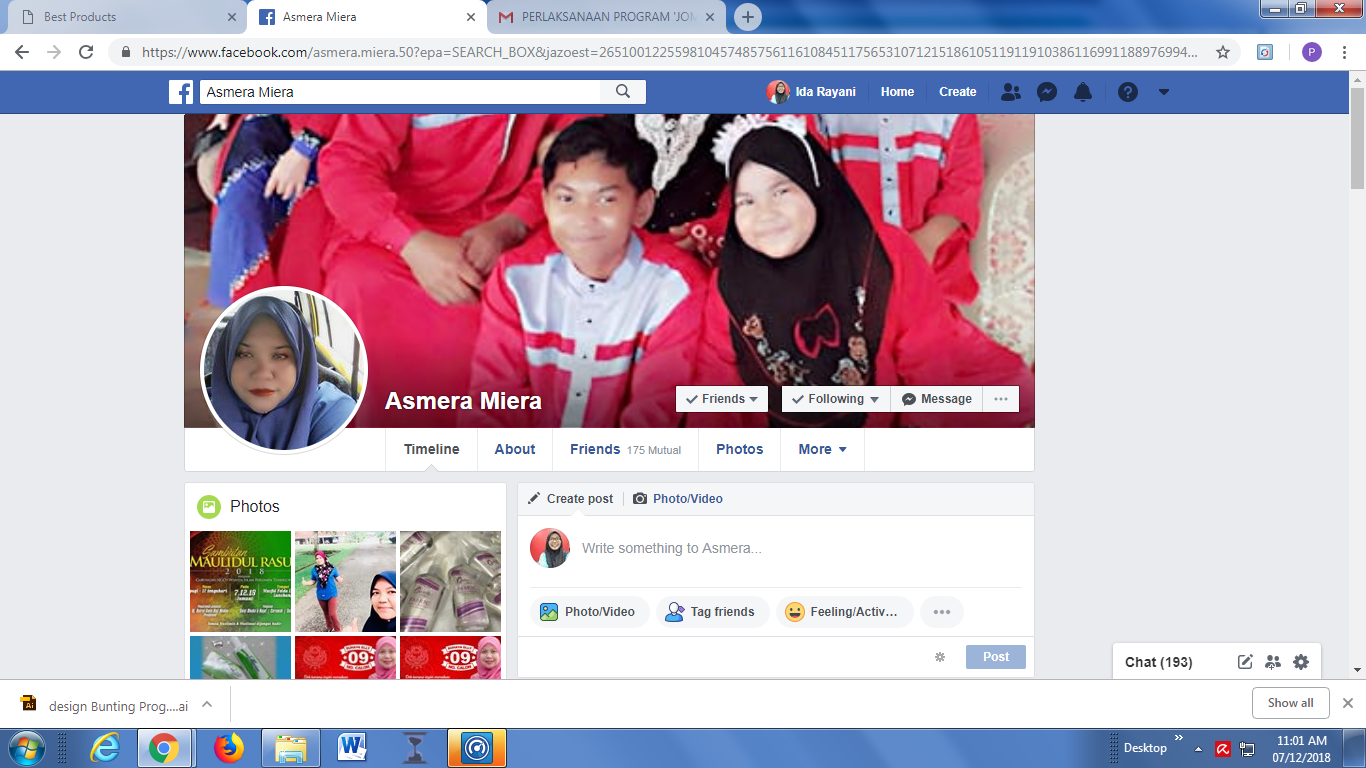The width and height of the screenshot is (1366, 768).
Task: Expand the More profile tab menu
Action: coord(822,450)
